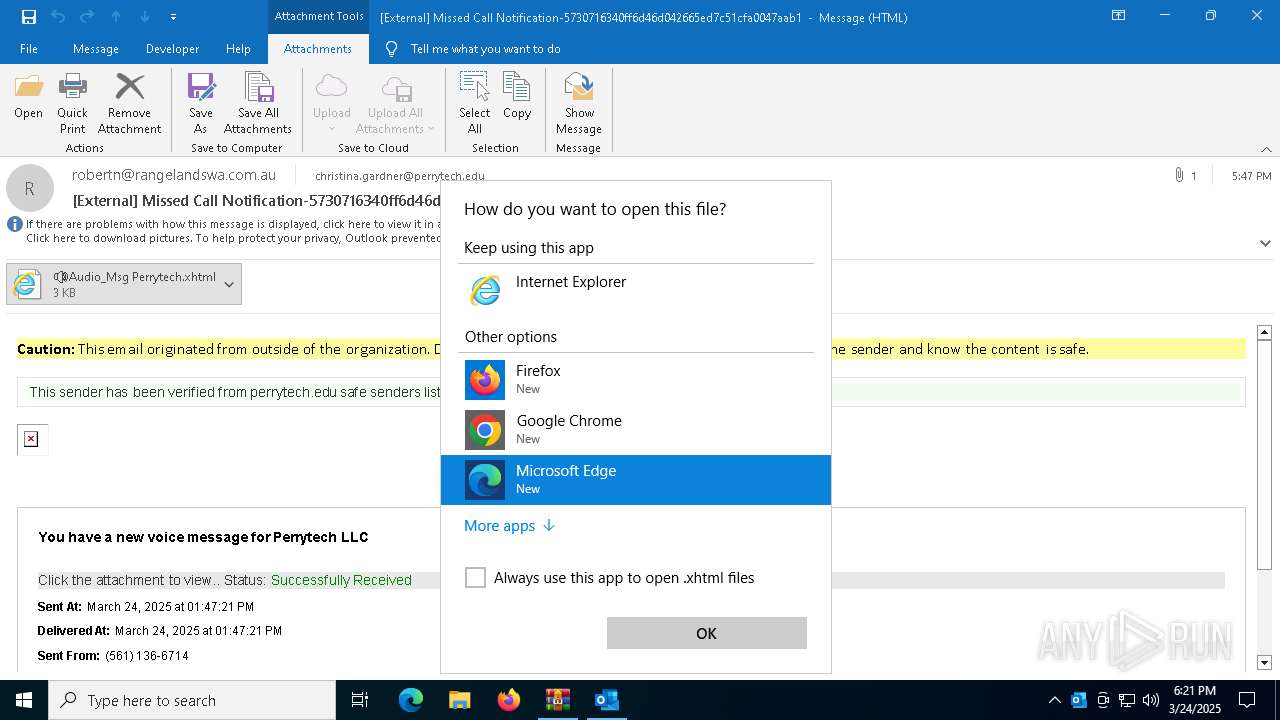Expand the message header chevron
1280x720 pixels.
(1265, 243)
